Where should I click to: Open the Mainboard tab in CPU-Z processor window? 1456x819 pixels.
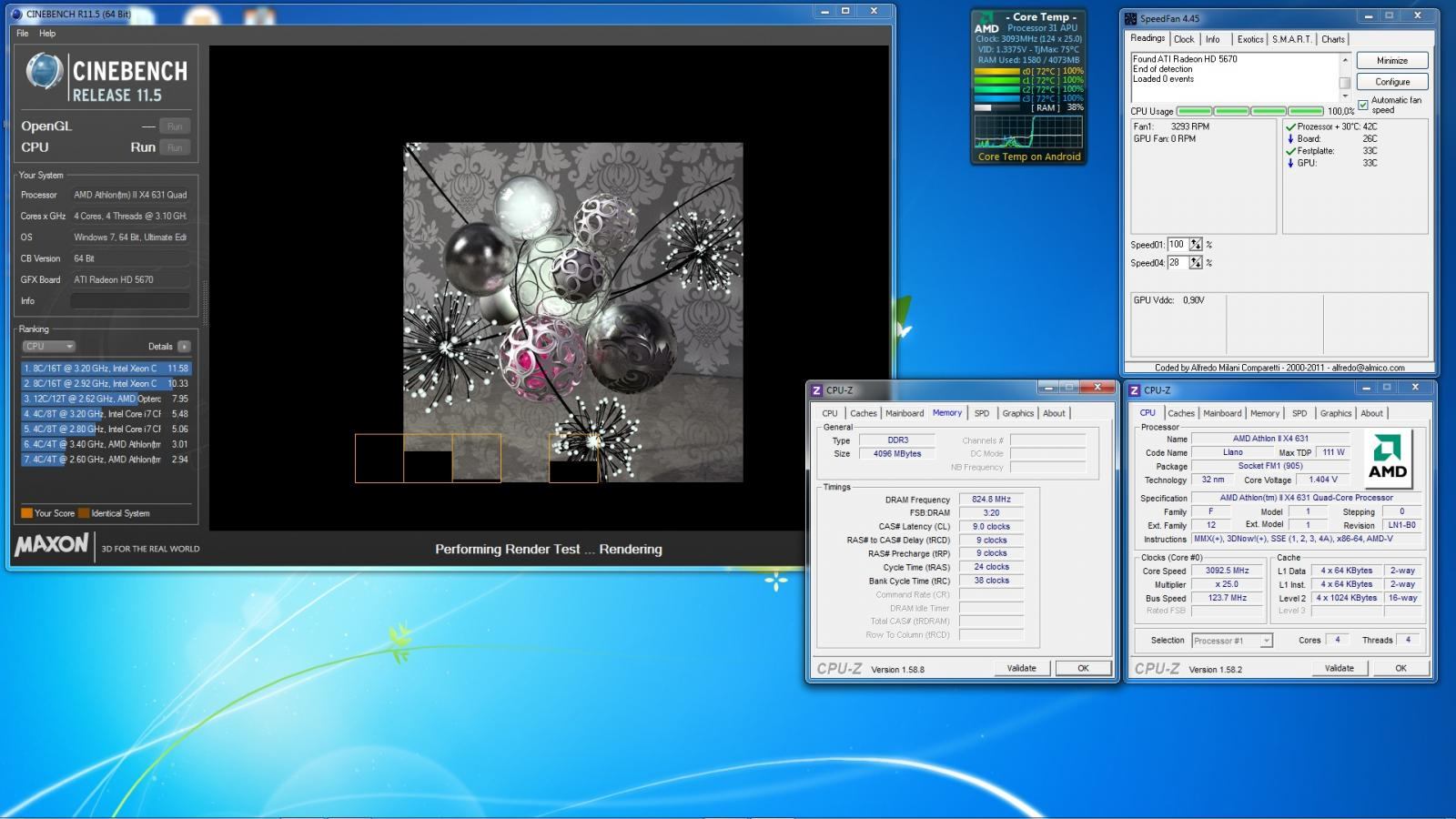1222,413
